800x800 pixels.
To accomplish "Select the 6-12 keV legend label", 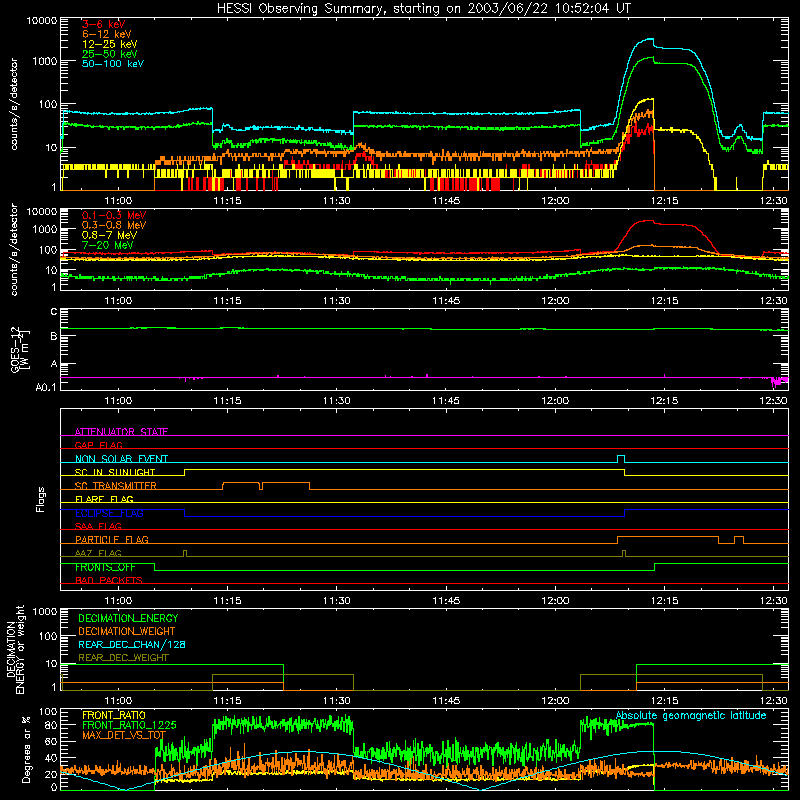I will [x=107, y=34].
